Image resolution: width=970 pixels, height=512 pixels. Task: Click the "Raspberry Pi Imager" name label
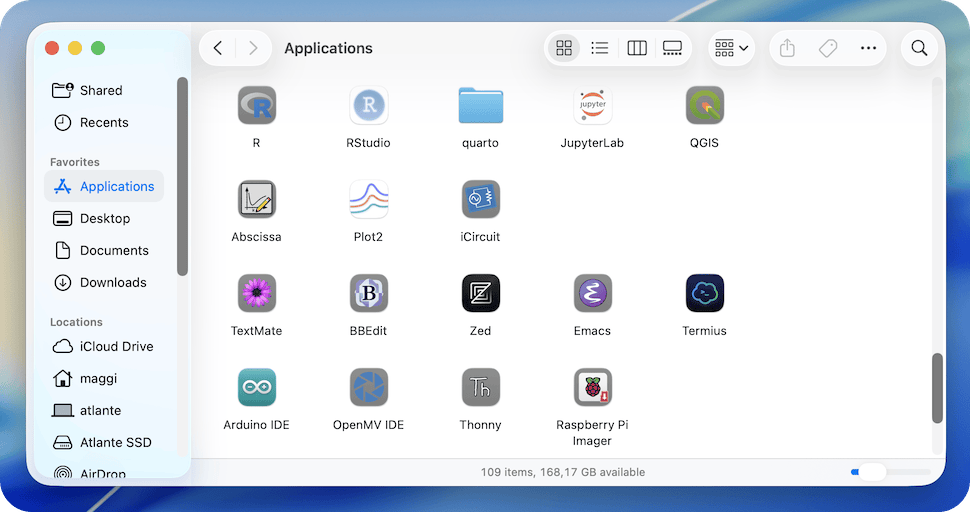(x=592, y=433)
